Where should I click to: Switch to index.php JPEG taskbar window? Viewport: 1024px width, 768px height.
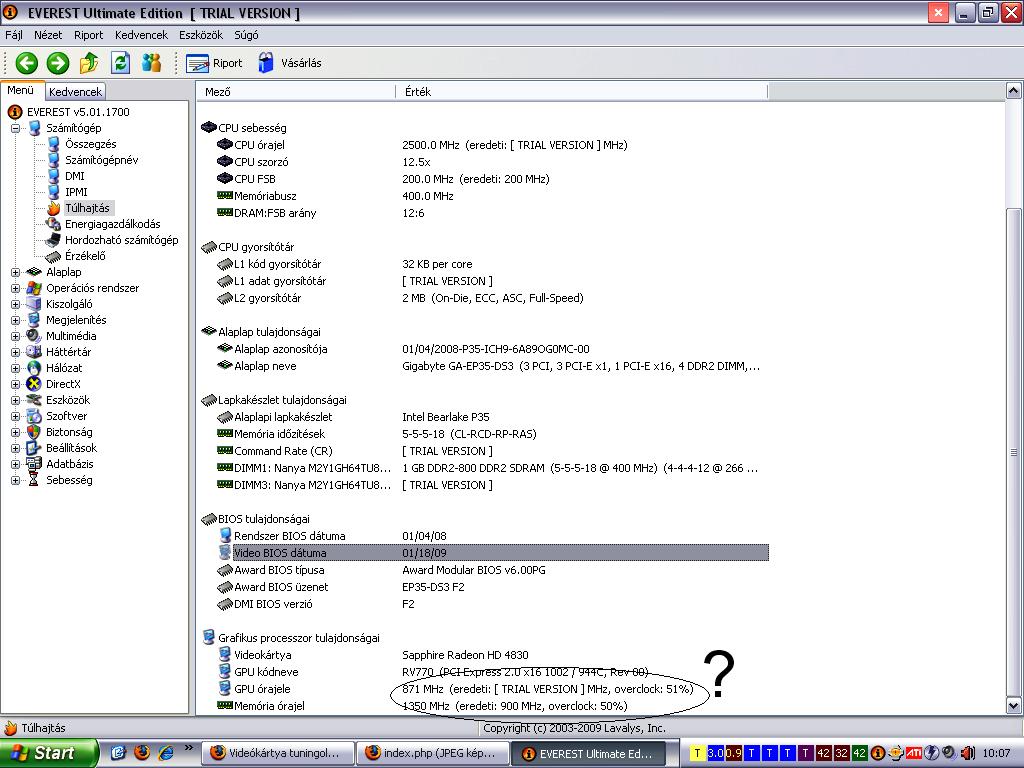(432, 753)
